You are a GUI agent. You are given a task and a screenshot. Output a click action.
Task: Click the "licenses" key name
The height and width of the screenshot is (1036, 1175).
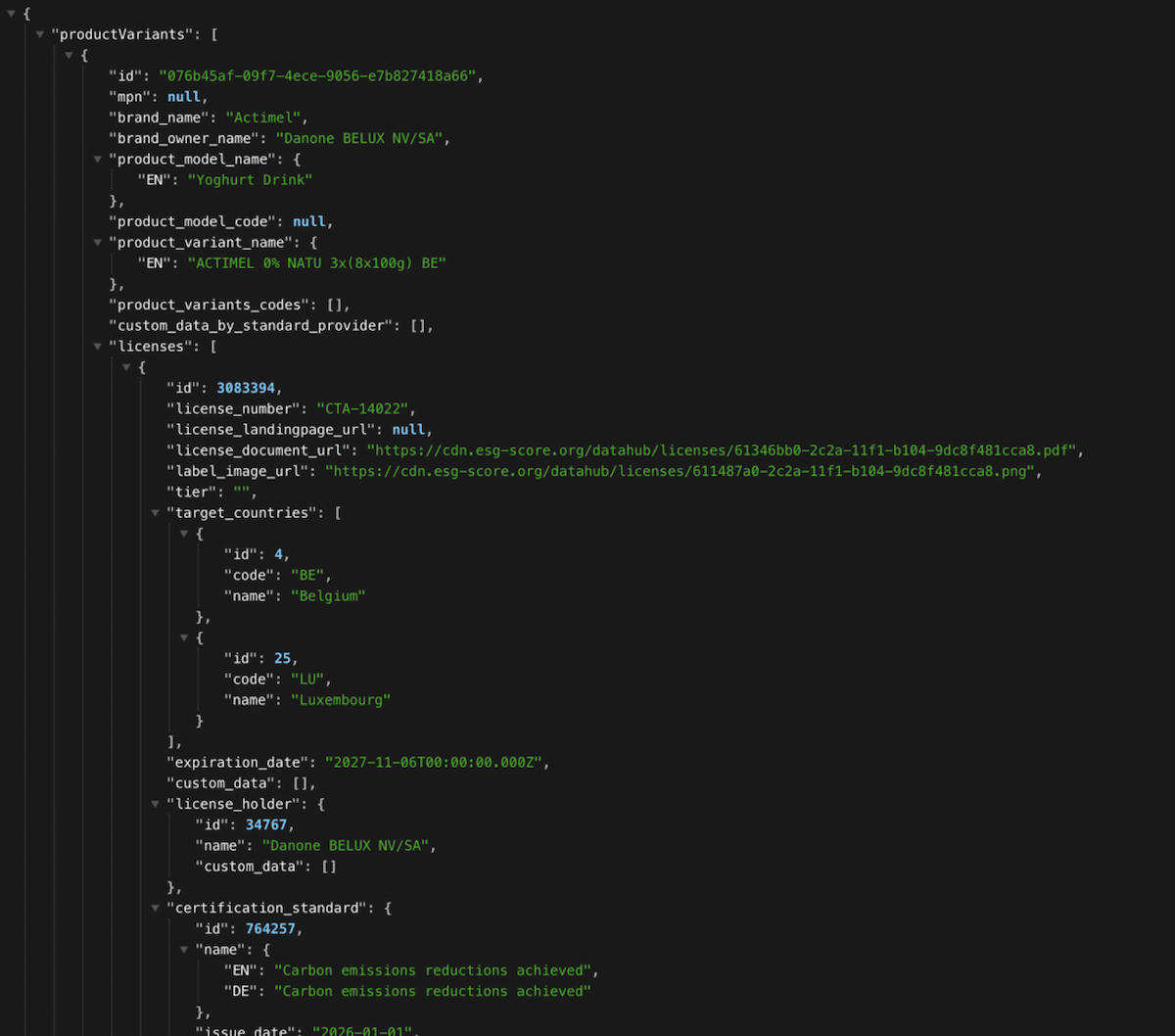(x=150, y=347)
